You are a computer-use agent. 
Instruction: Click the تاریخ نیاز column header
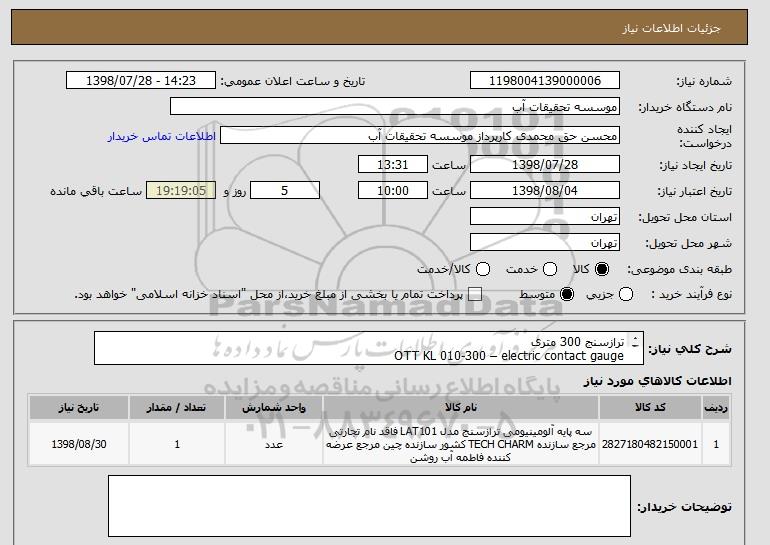point(79,408)
